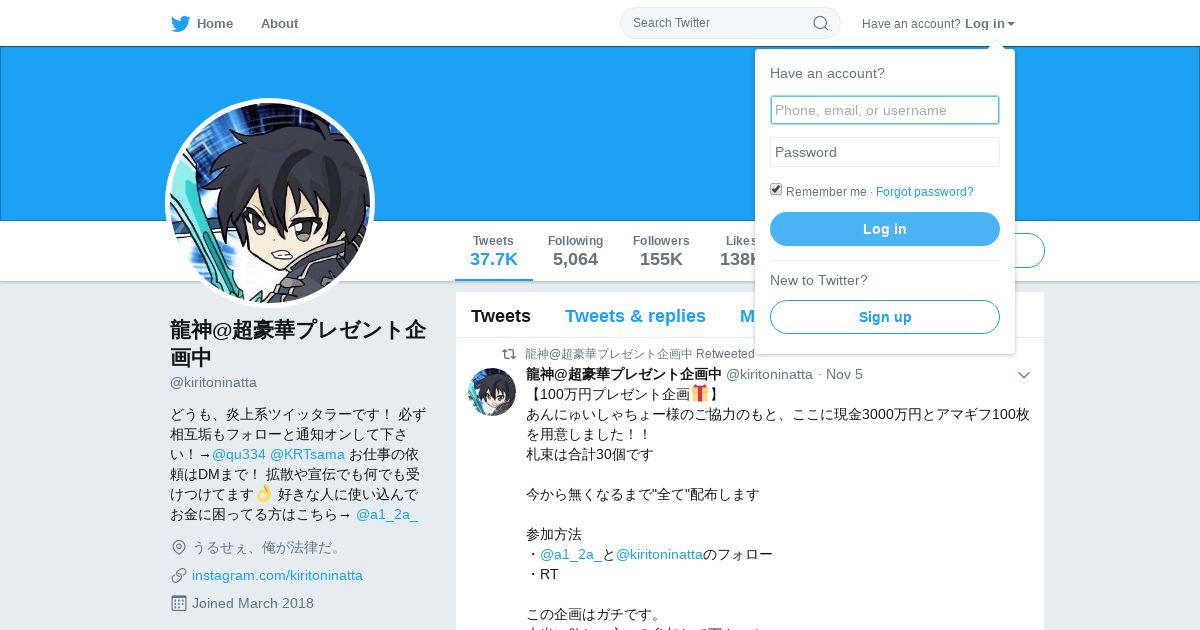Toggle the Remember me checkbox
The image size is (1200, 630).
[776, 189]
